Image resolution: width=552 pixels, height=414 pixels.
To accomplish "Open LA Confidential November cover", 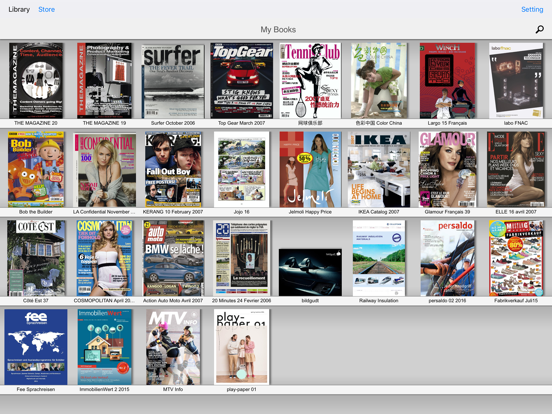I will tap(104, 170).
